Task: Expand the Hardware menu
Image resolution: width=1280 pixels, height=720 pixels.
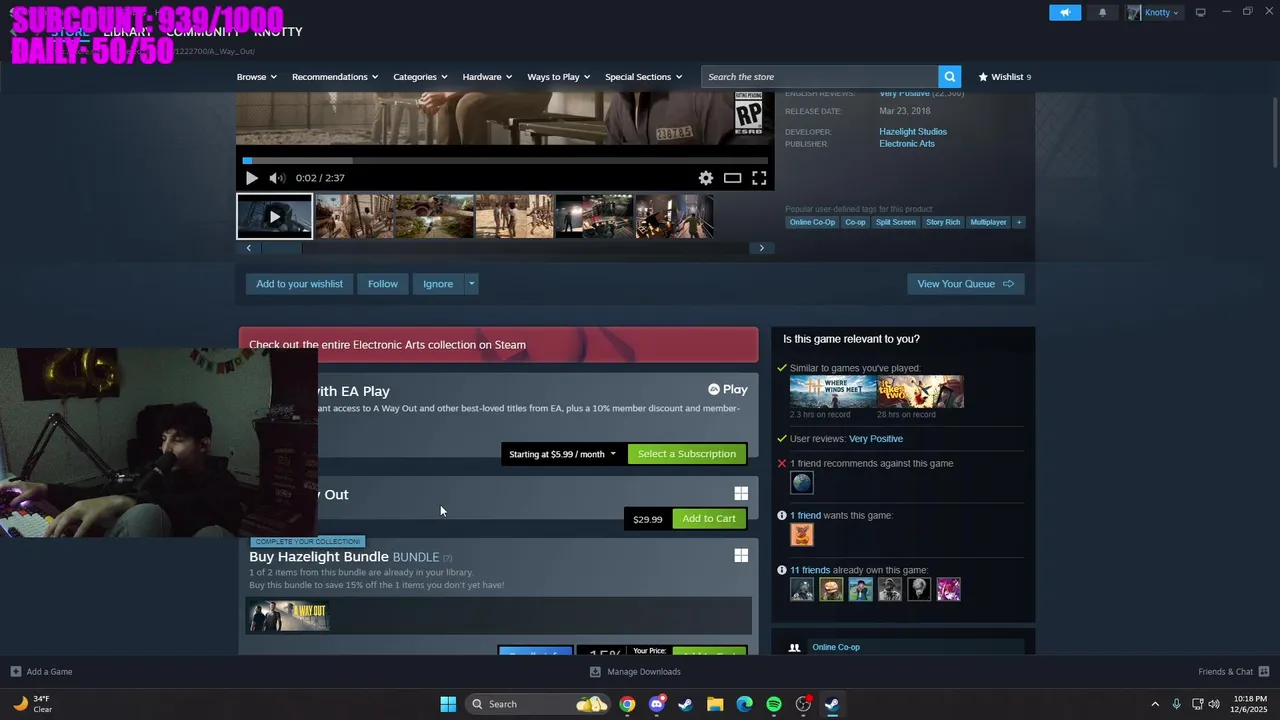Action: (487, 77)
